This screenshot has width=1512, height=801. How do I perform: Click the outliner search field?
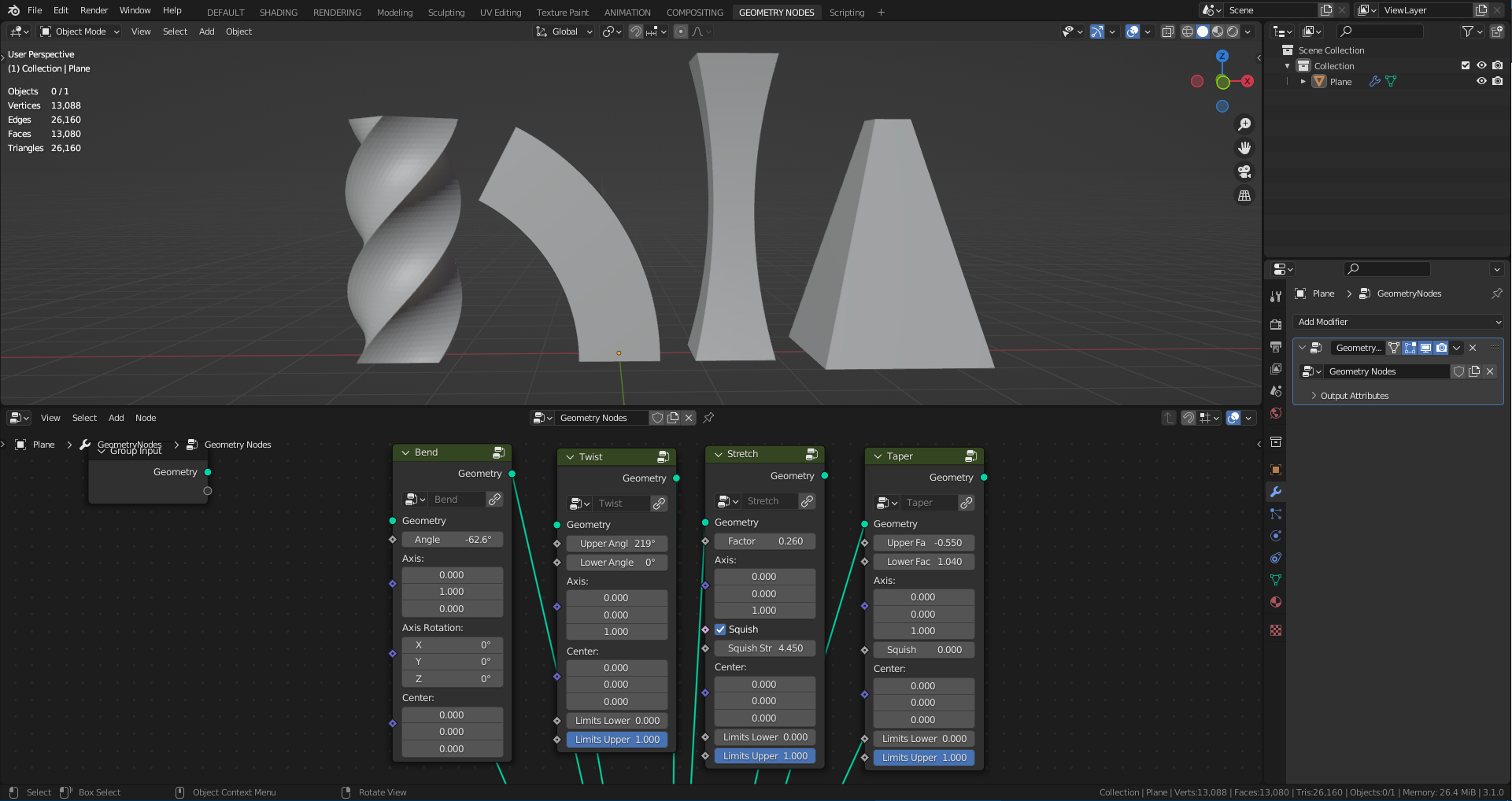(x=1380, y=31)
